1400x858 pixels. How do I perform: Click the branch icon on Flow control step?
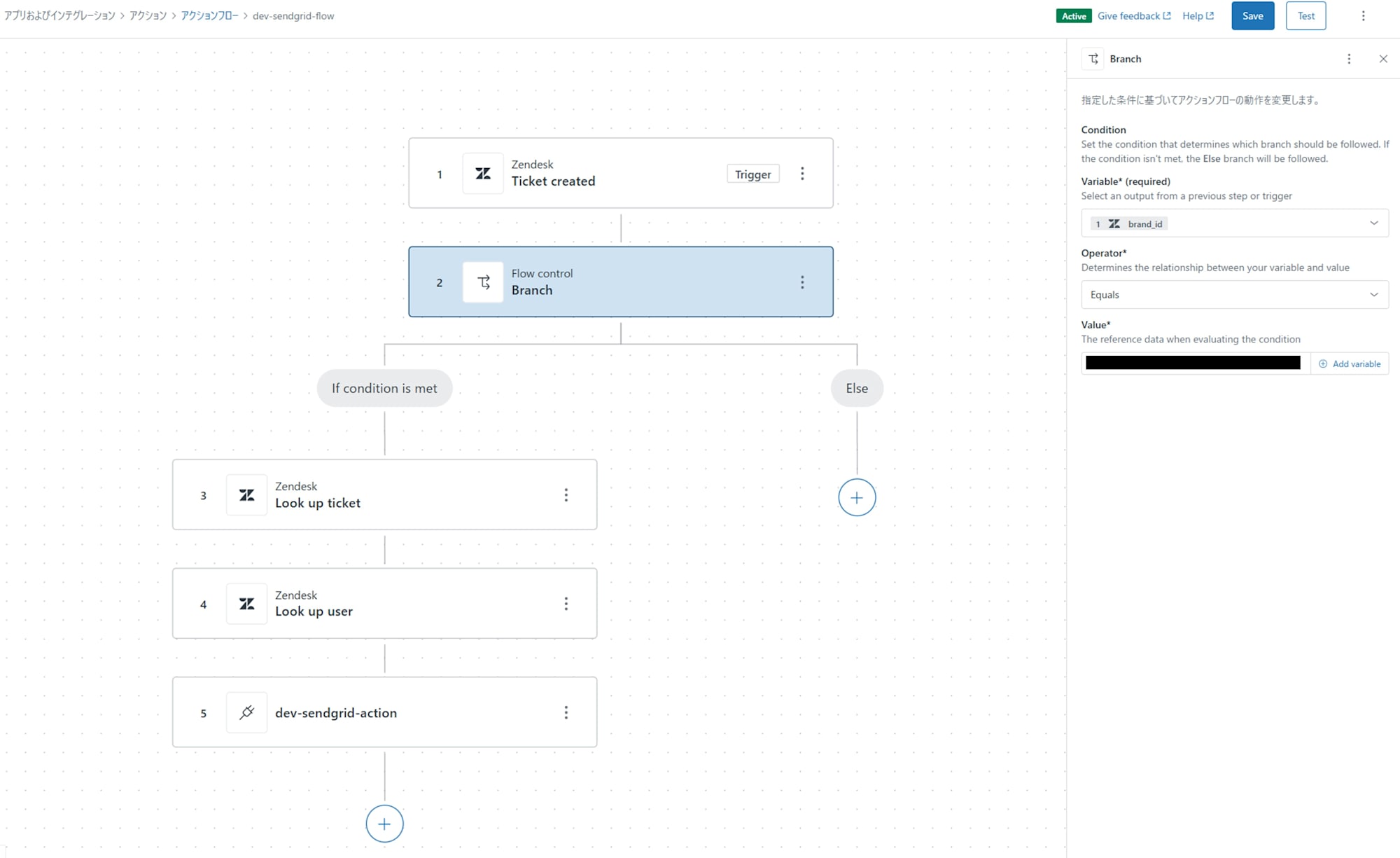[483, 282]
